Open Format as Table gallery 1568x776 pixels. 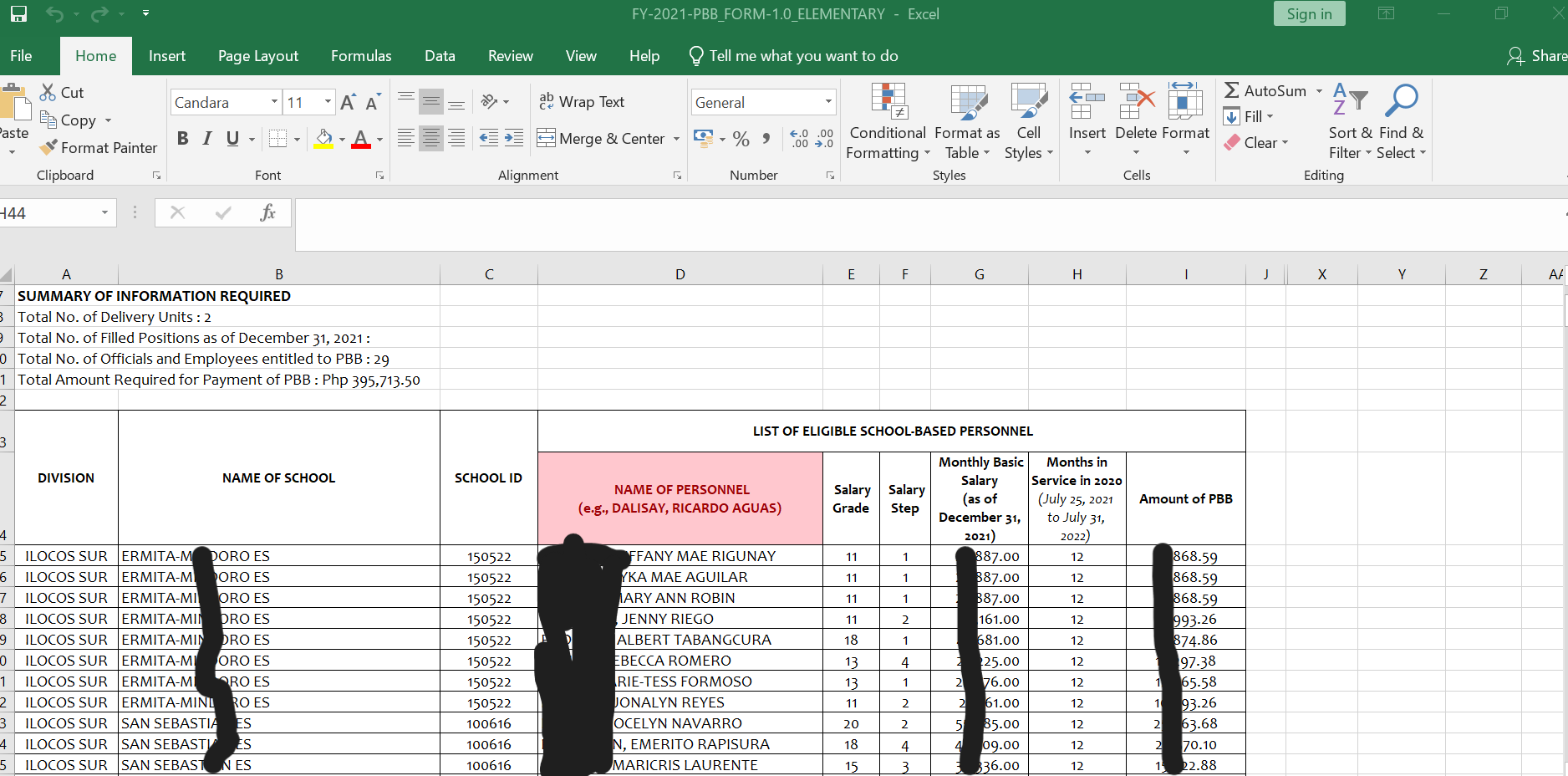pyautogui.click(x=967, y=122)
